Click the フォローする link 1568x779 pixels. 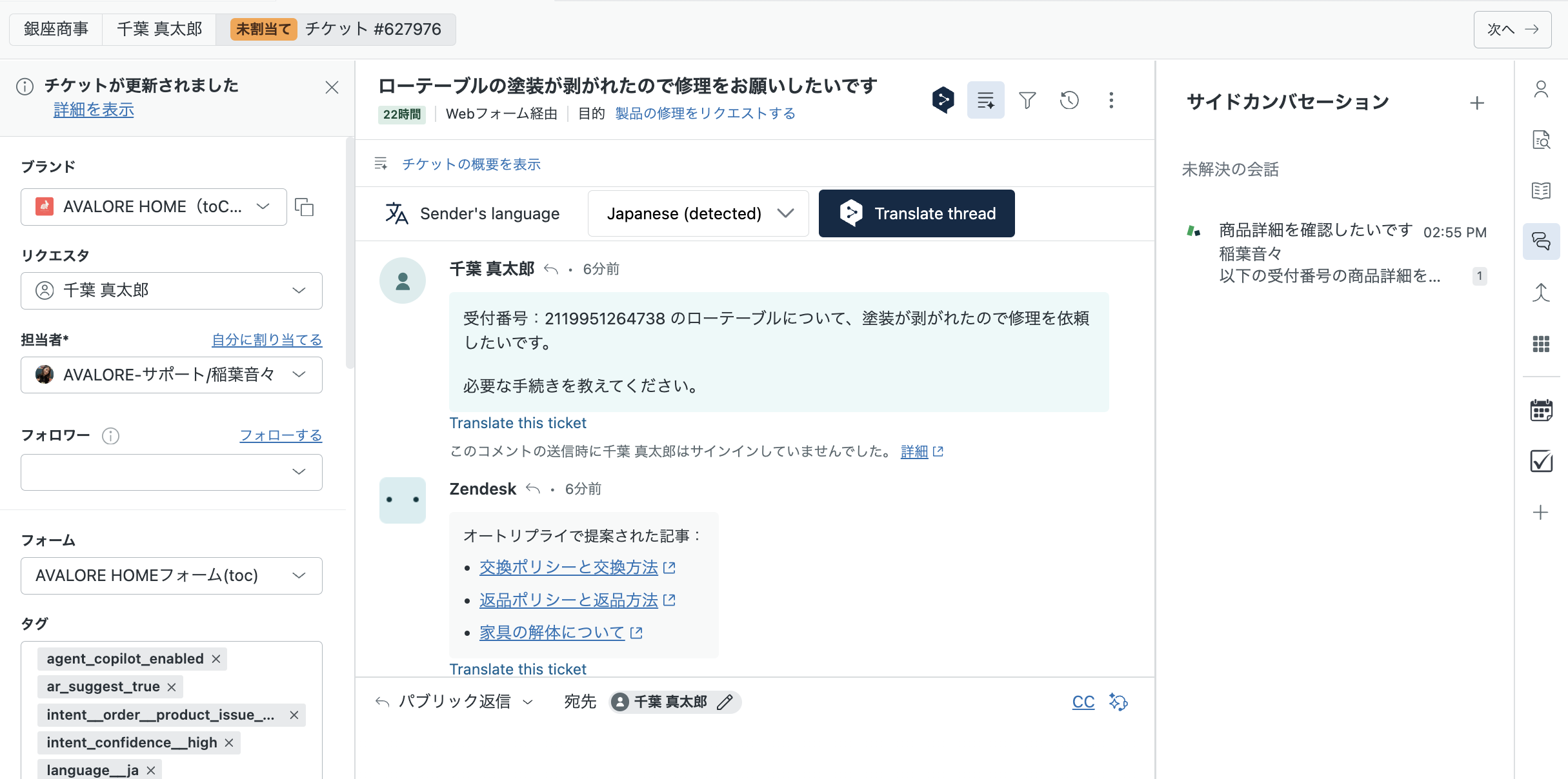pyautogui.click(x=281, y=436)
